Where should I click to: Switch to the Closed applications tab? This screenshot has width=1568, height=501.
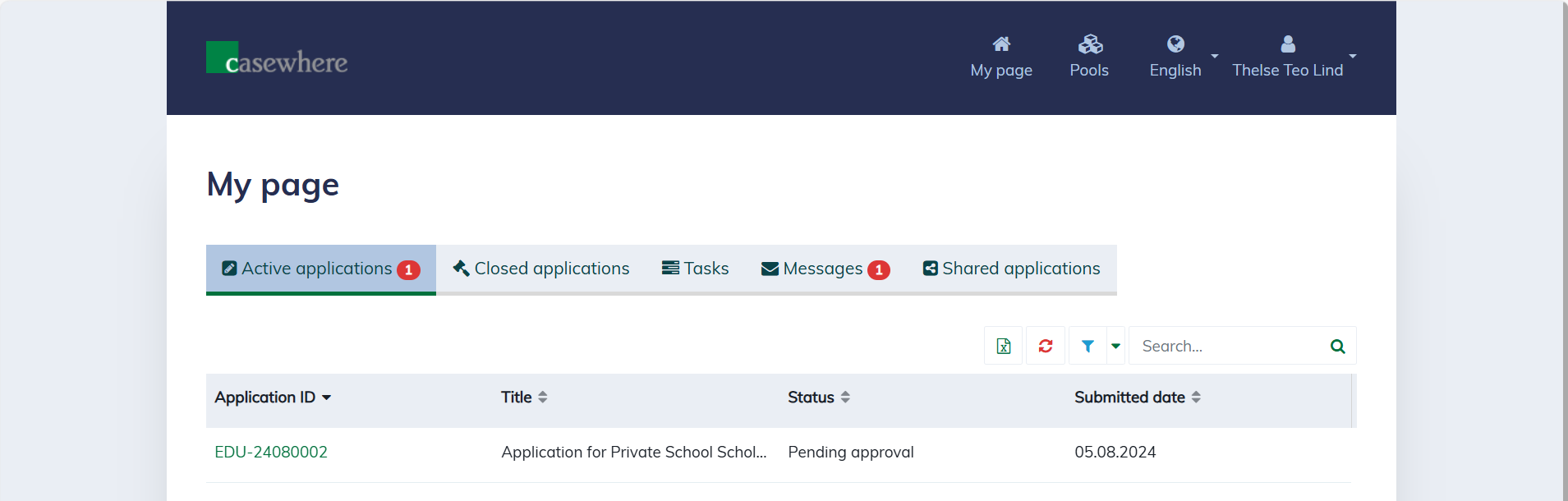coord(541,269)
